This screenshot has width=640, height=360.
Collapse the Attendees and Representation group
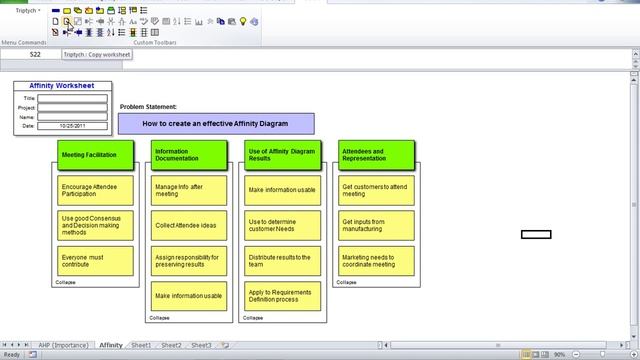point(346,282)
